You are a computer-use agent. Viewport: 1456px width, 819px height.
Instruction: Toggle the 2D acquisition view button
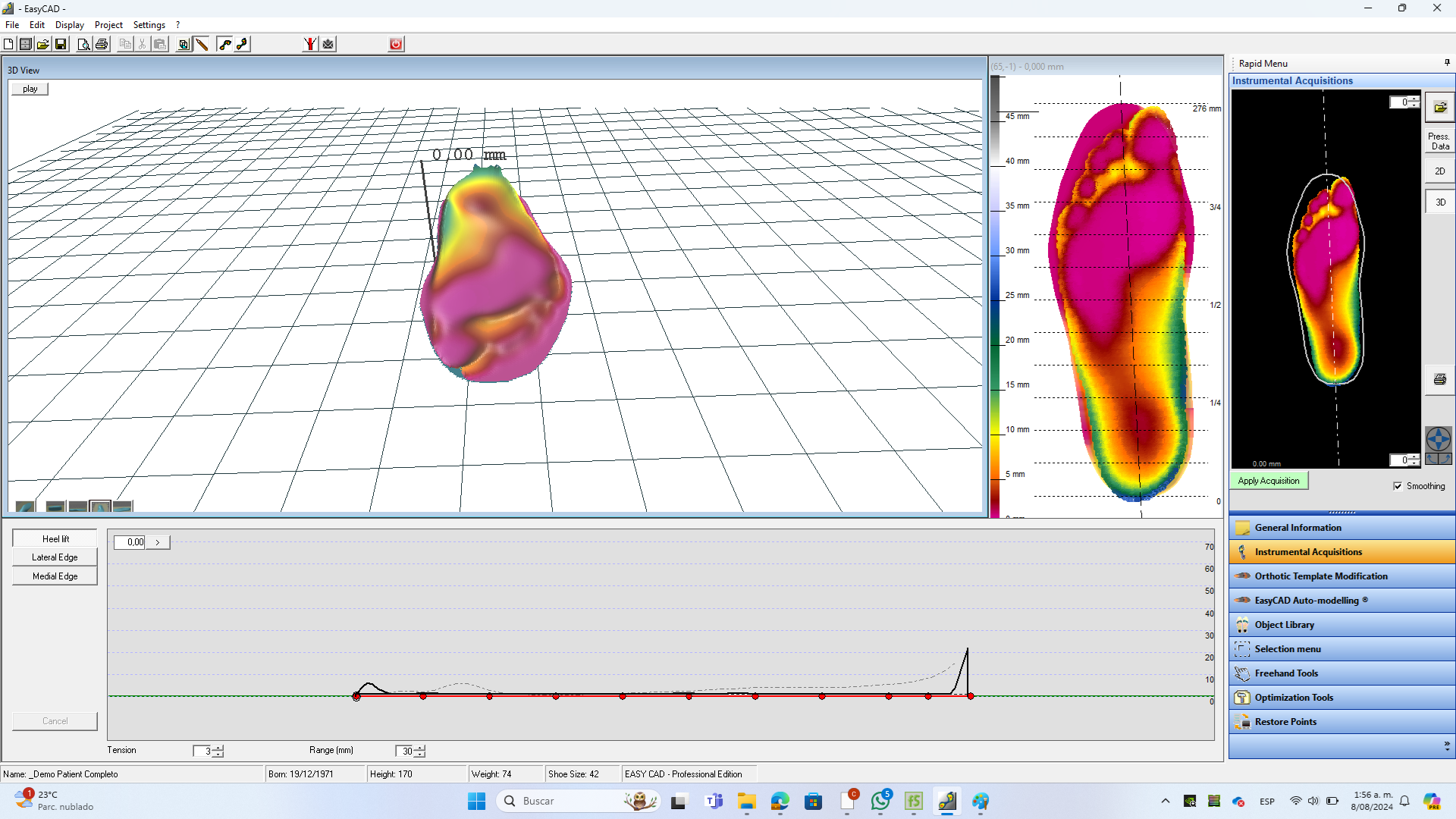(1439, 171)
